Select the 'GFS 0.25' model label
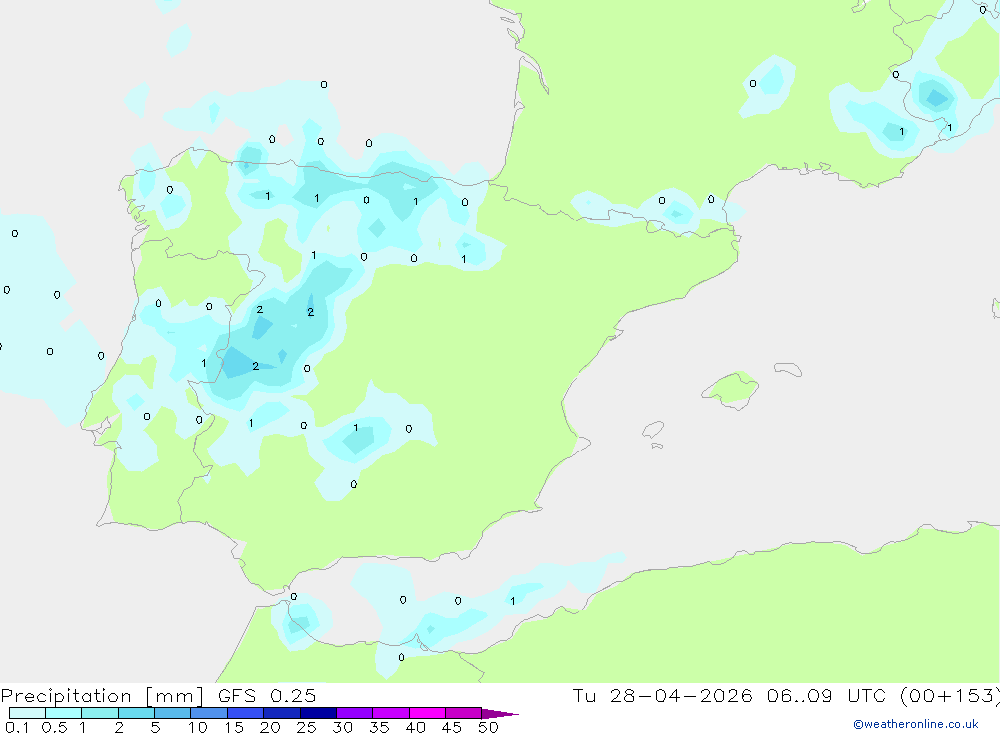The width and height of the screenshot is (1000, 733). 267,696
